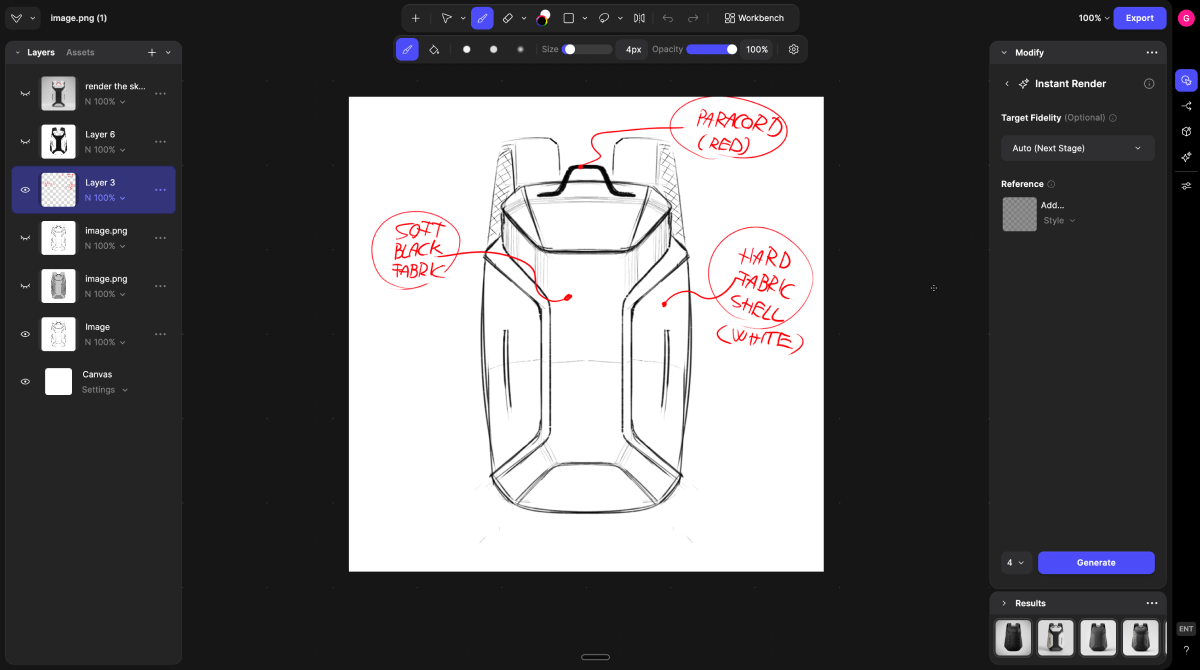Pick the medium soft brush tip

coord(493,49)
